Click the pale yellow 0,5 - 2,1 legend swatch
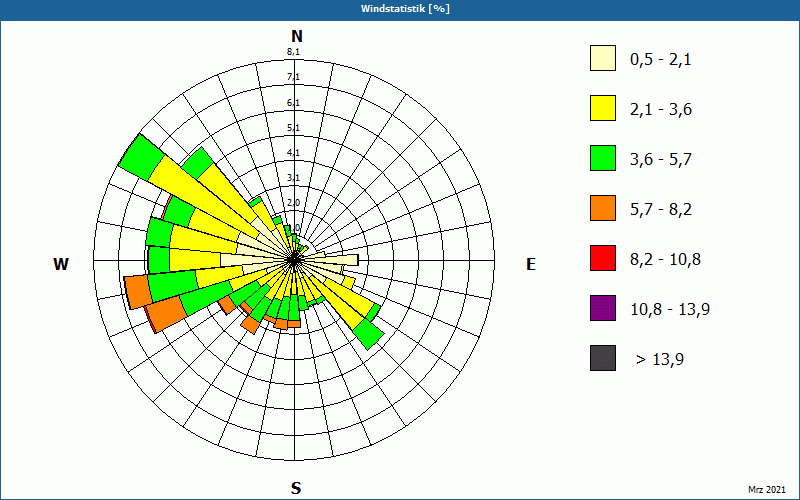 603,58
